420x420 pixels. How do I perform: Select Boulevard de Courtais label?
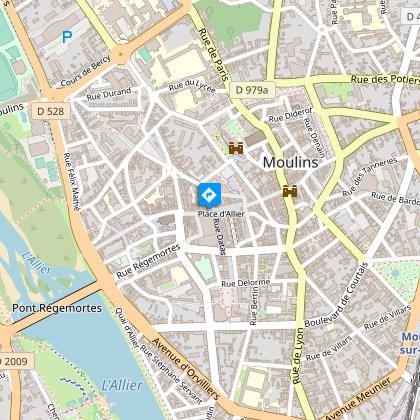pos(336,295)
